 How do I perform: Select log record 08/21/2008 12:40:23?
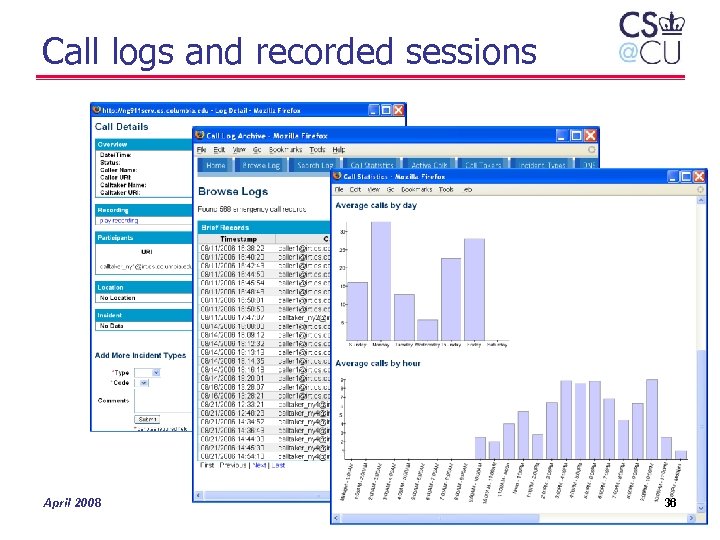(264, 413)
